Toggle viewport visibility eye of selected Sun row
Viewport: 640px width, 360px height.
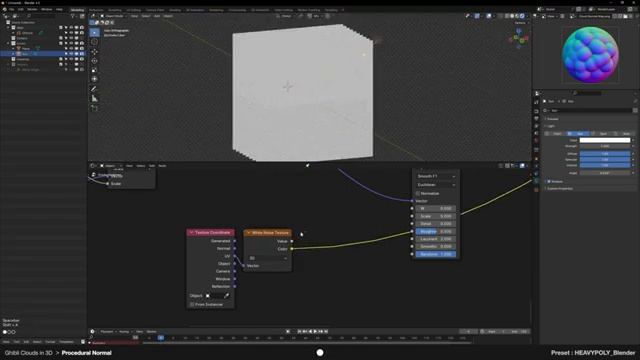coord(71,54)
